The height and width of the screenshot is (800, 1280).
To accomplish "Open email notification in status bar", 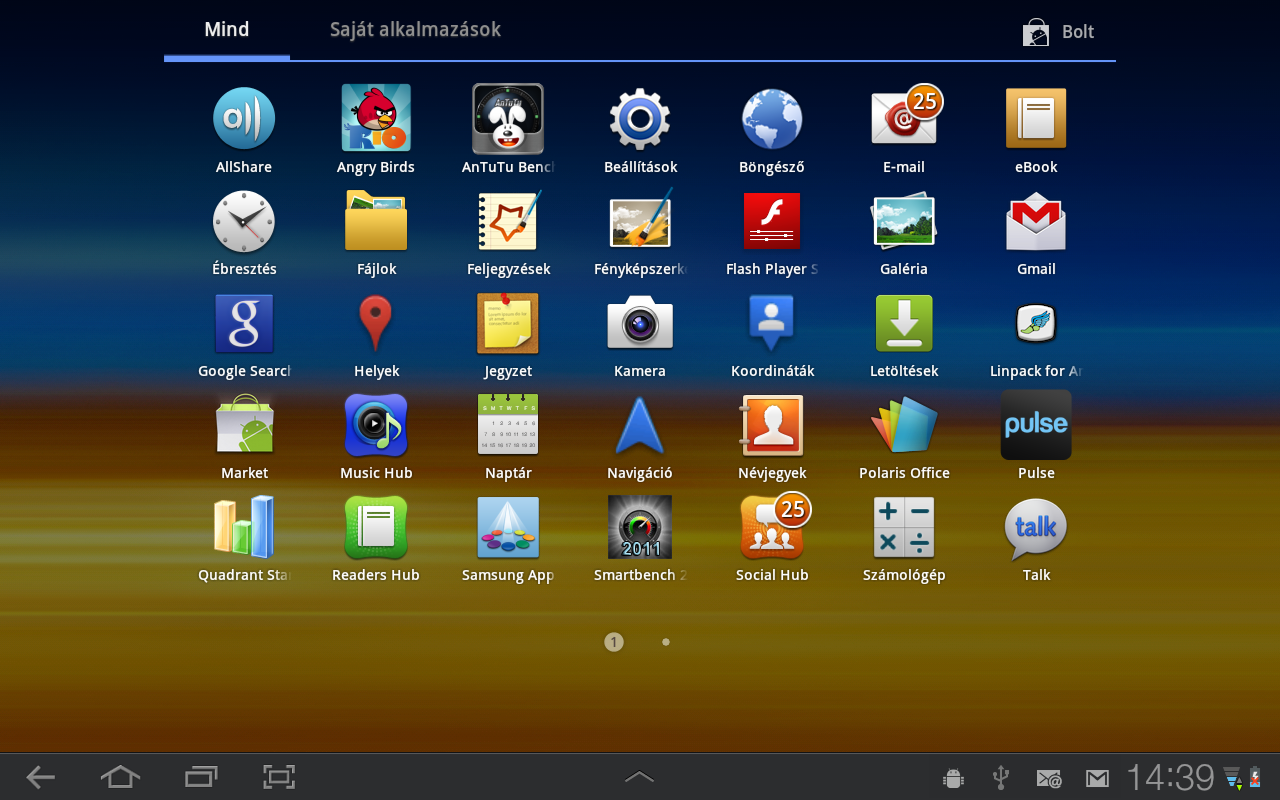I will [1048, 778].
